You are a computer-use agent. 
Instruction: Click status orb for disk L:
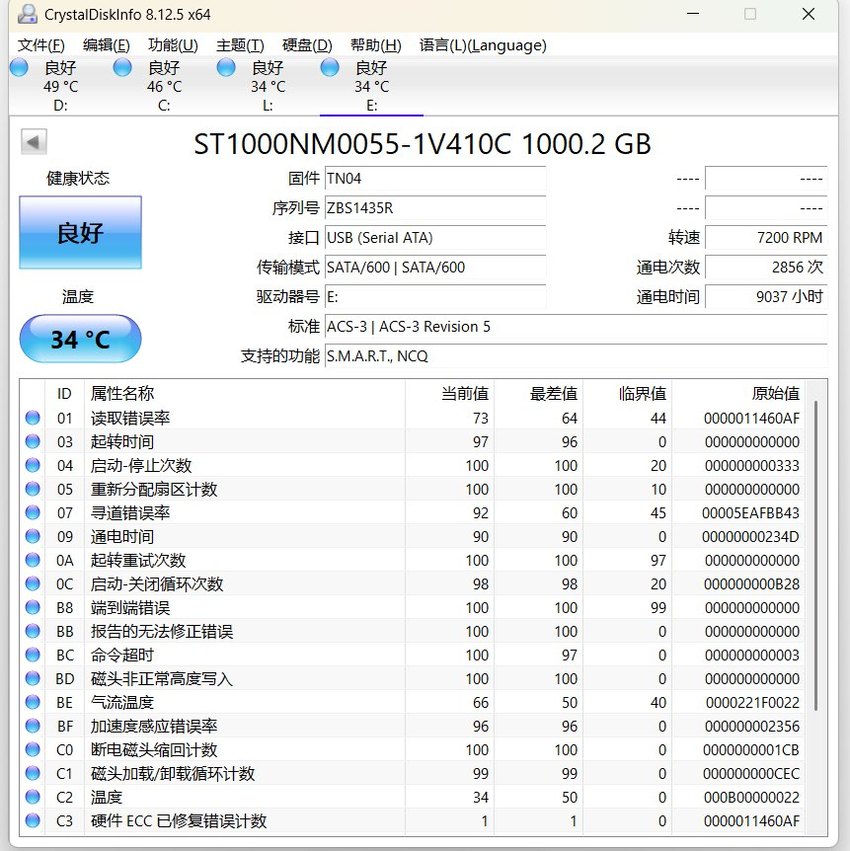pos(226,68)
